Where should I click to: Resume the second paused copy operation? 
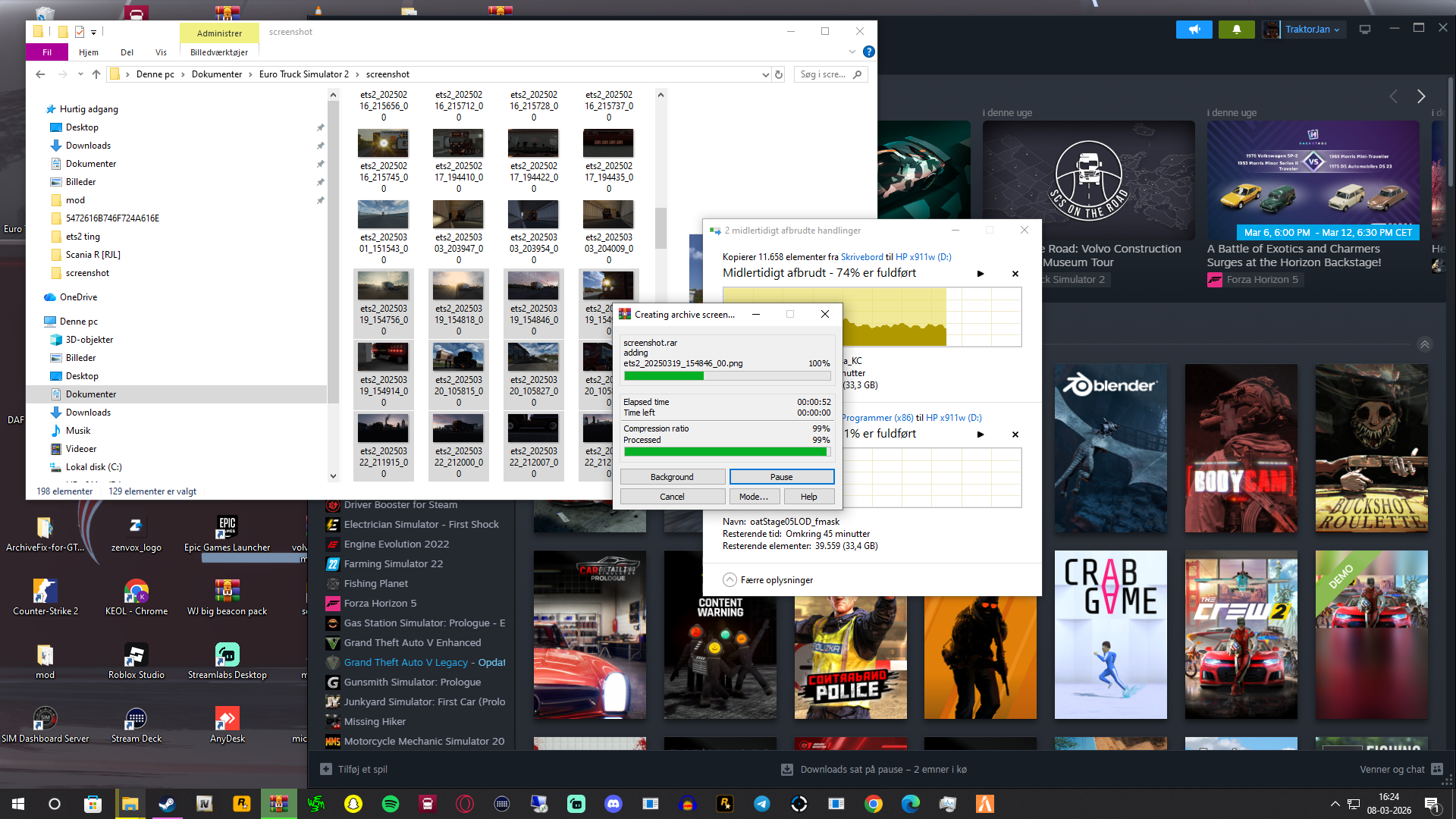[x=981, y=435]
